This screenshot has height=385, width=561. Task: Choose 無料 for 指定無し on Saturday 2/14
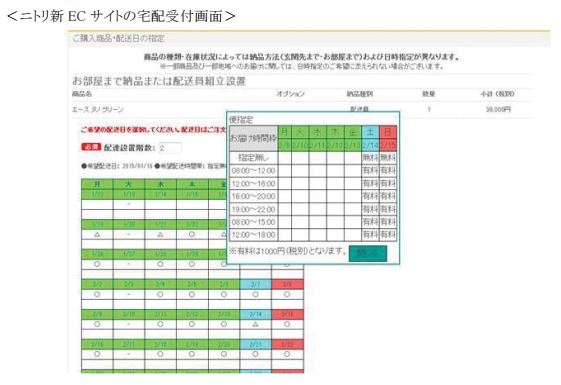tap(370, 157)
